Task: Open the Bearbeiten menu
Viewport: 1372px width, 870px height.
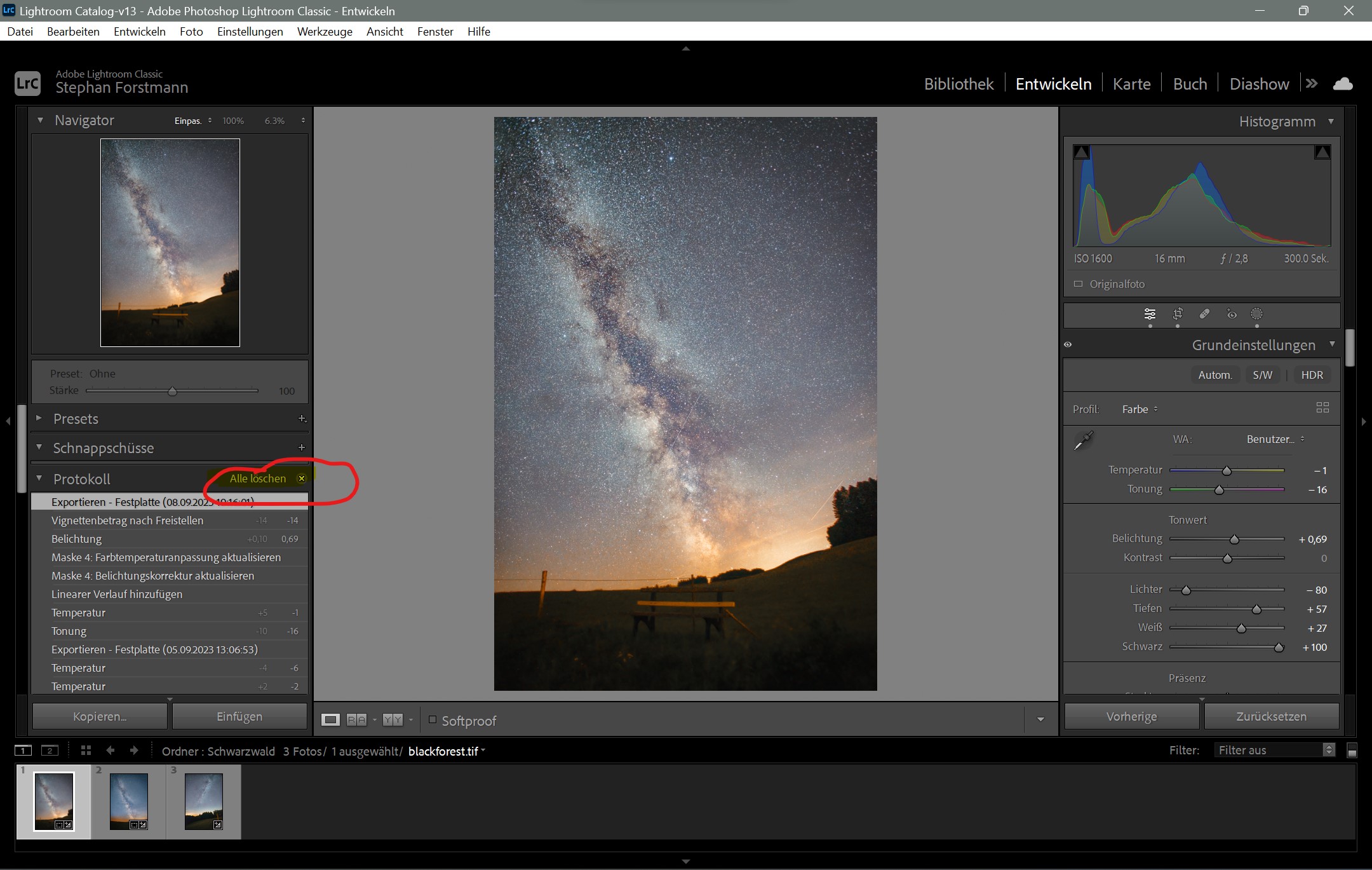Action: click(73, 32)
